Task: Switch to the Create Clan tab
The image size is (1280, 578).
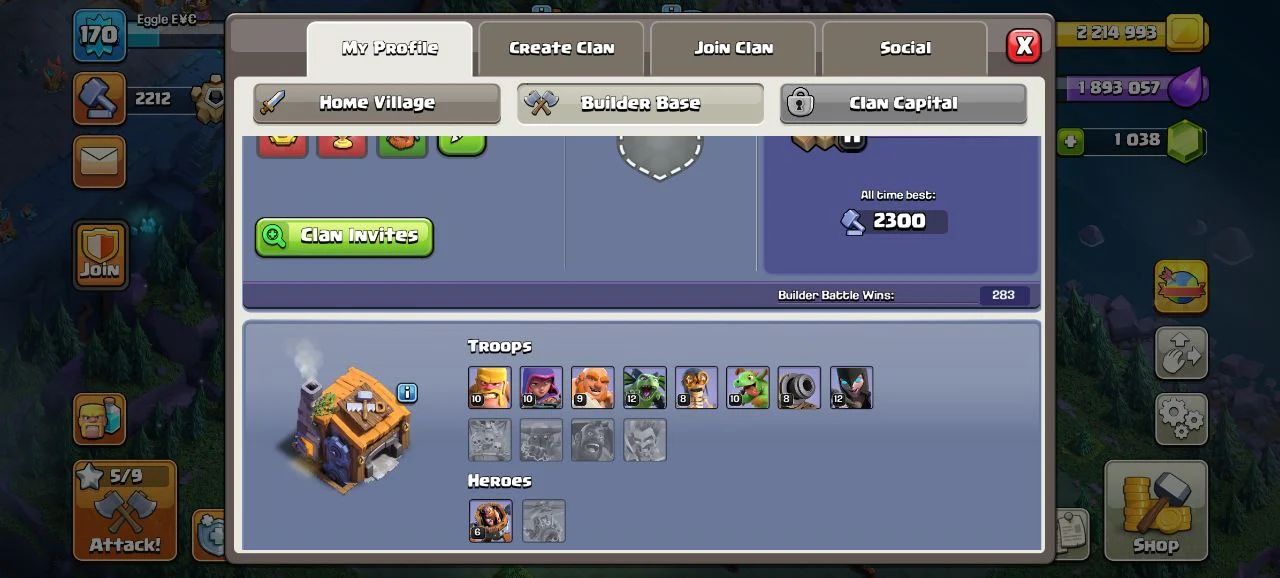Action: tap(562, 48)
